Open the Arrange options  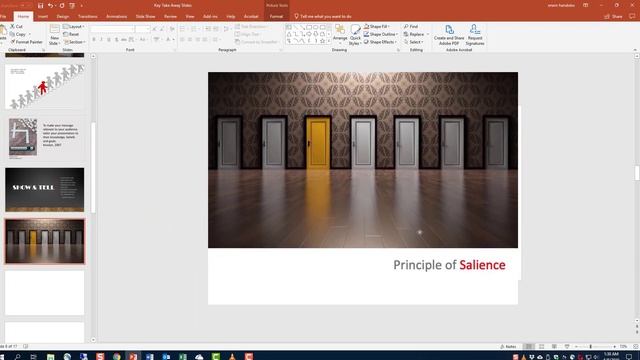point(340,34)
